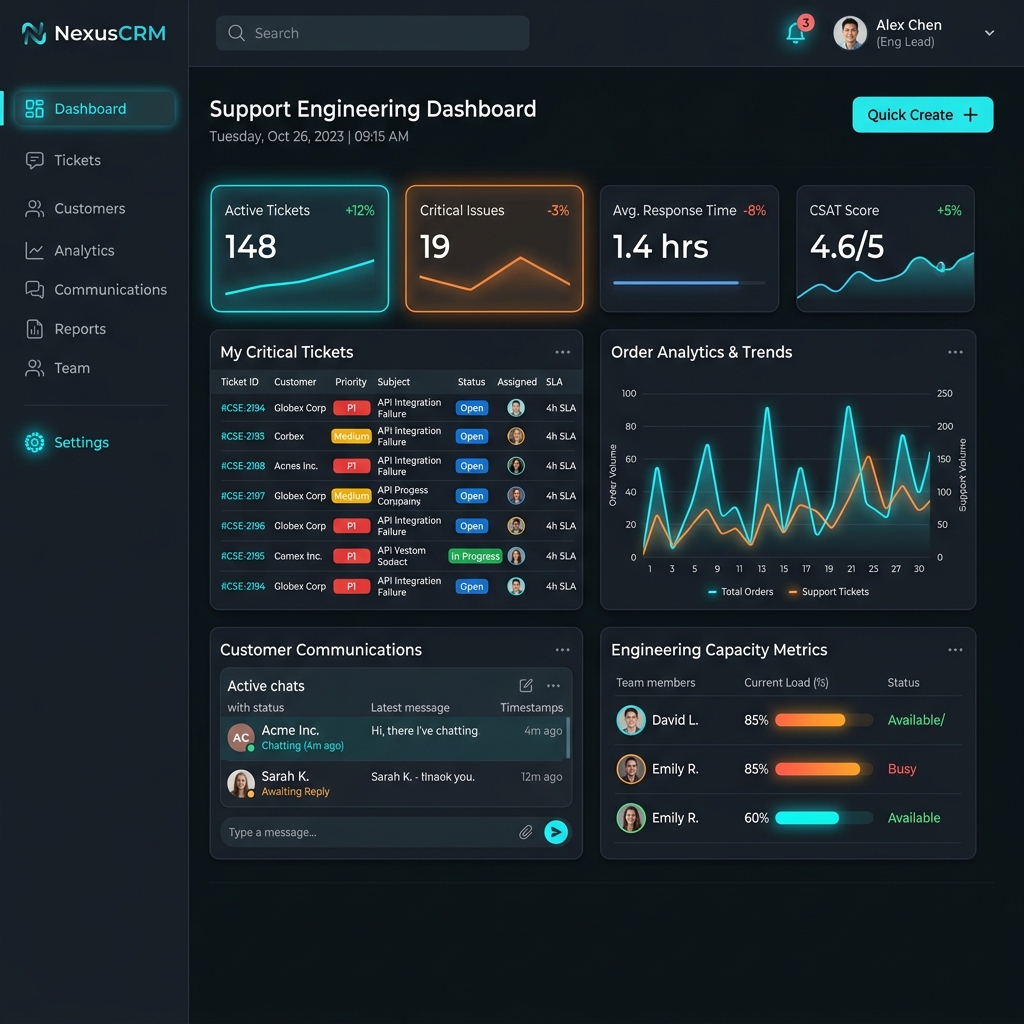Sort by the Priority column header
Screen dimensions: 1024x1024
click(351, 382)
